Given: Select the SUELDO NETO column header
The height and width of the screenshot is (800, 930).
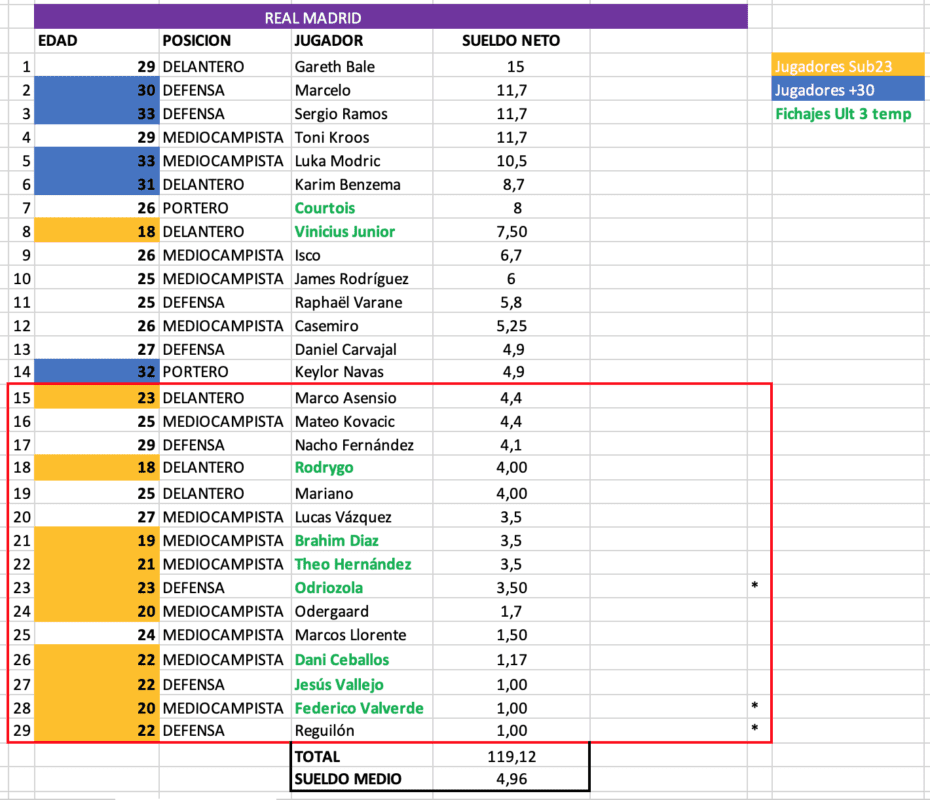Looking at the screenshot, I should (511, 41).
